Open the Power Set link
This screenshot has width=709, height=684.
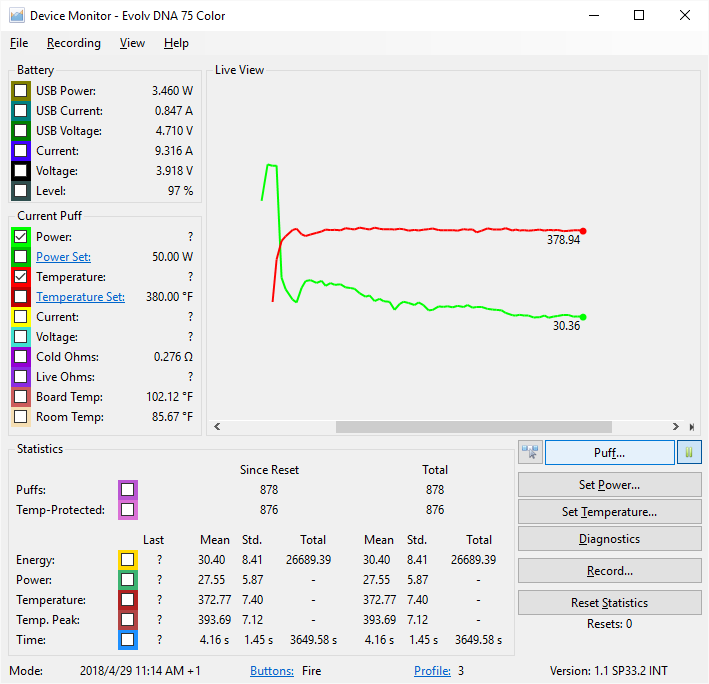click(63, 257)
